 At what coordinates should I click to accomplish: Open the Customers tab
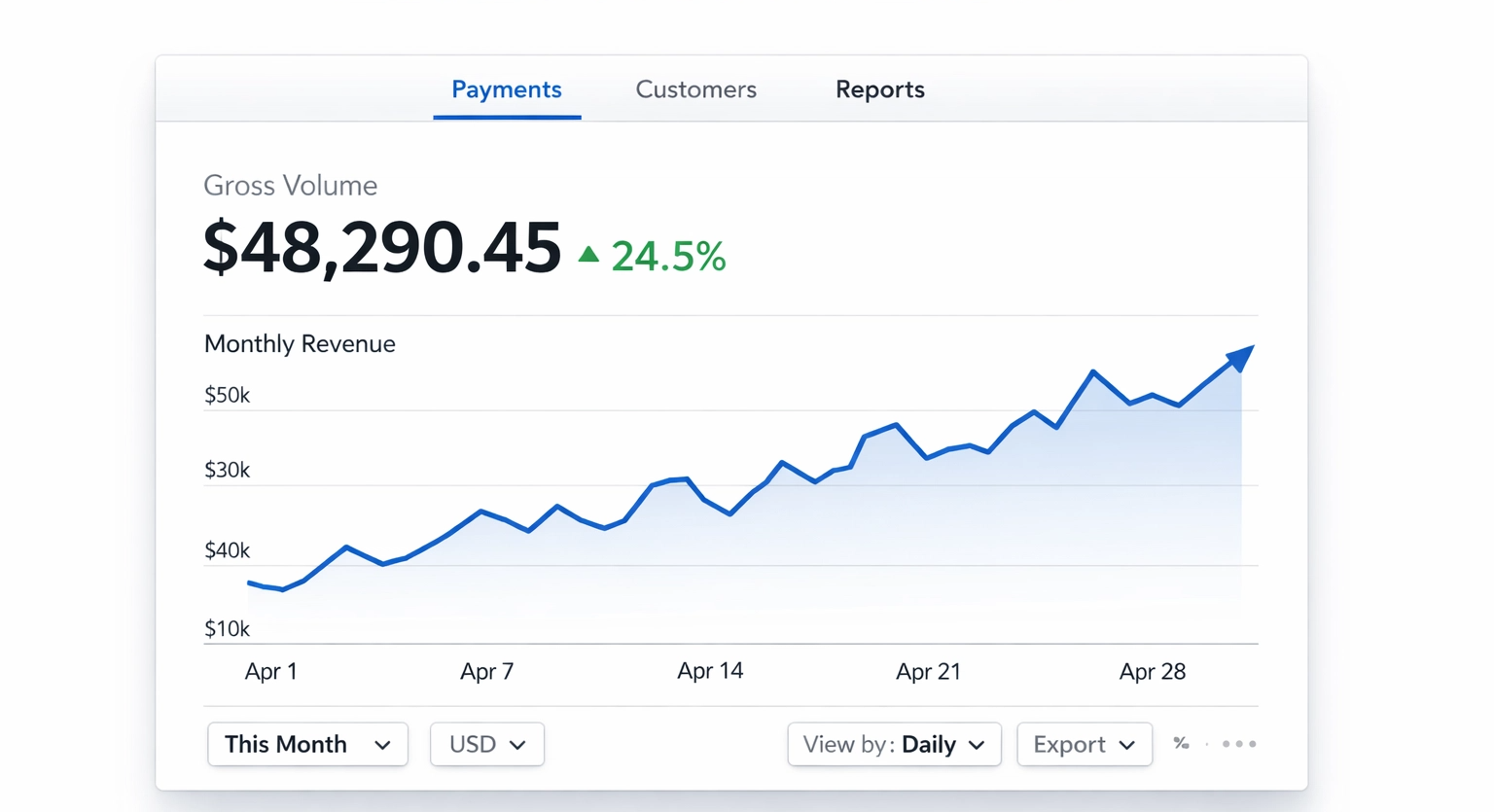coord(695,89)
